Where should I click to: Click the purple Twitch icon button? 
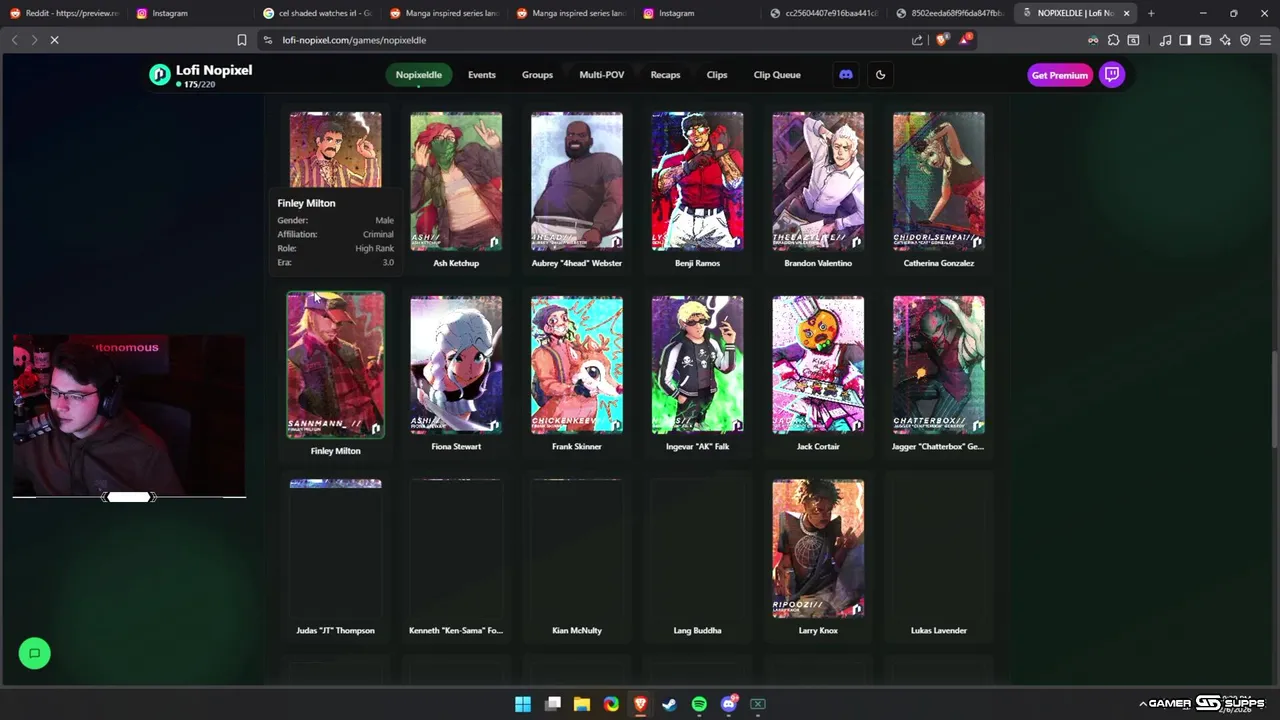point(1112,75)
